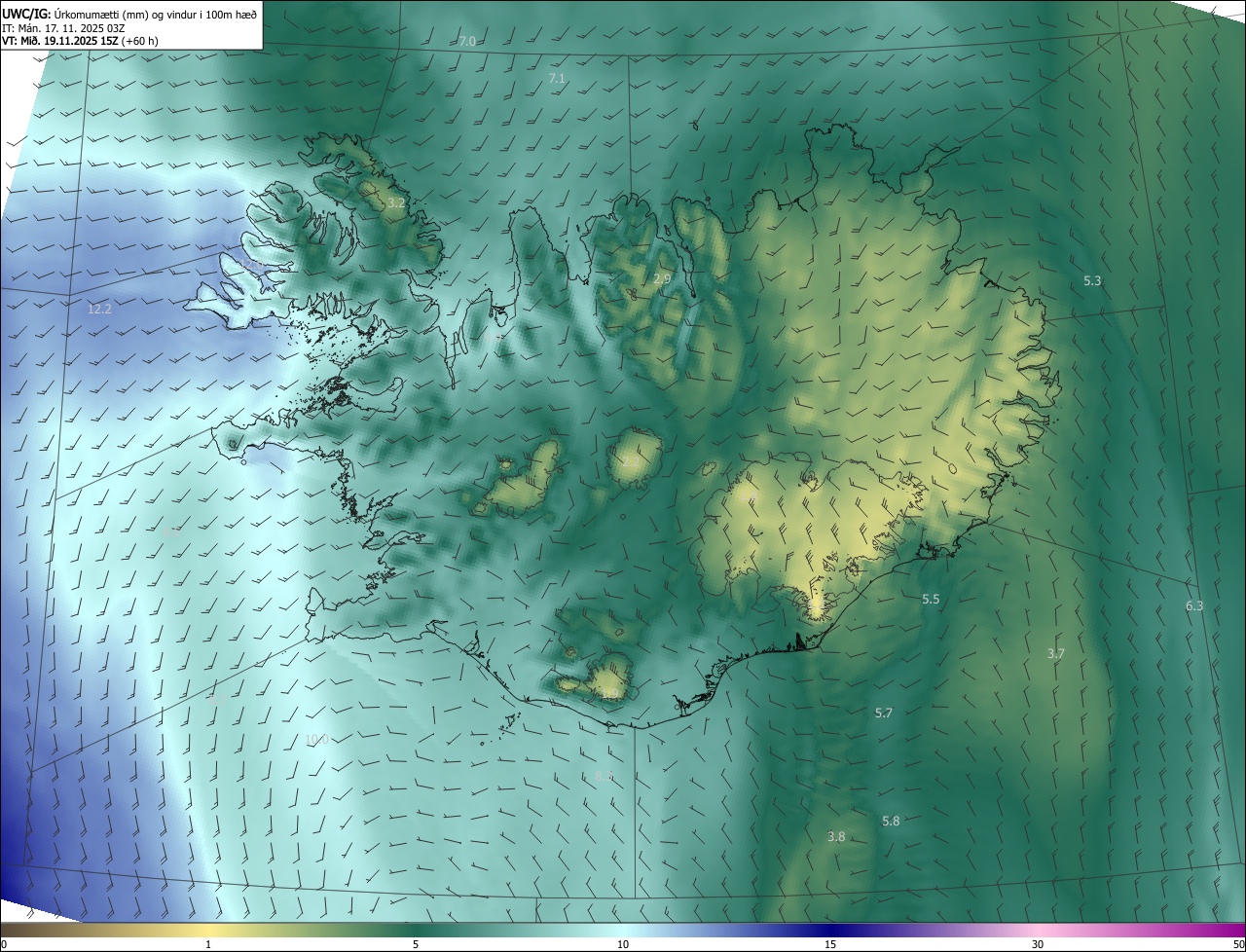Click the '5' tick on the color scale

click(416, 945)
